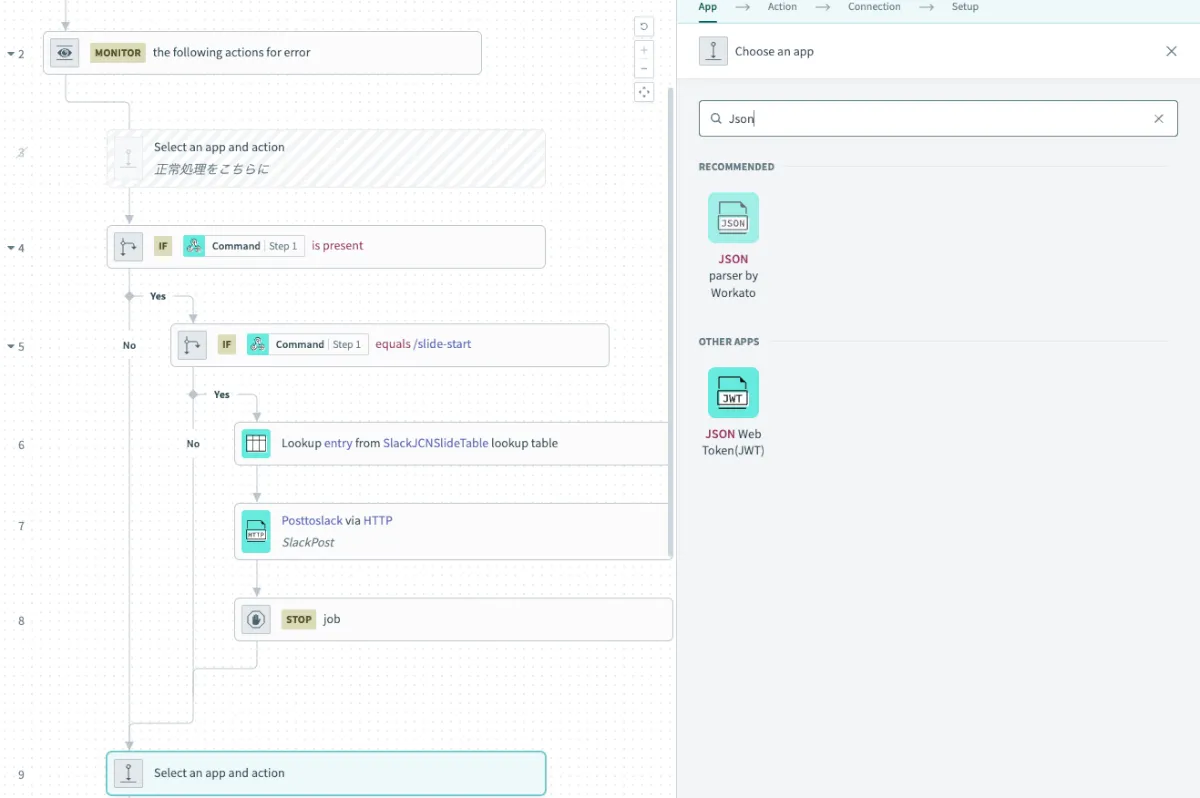
Task: Click the lookup table icon in step 6
Action: (256, 443)
